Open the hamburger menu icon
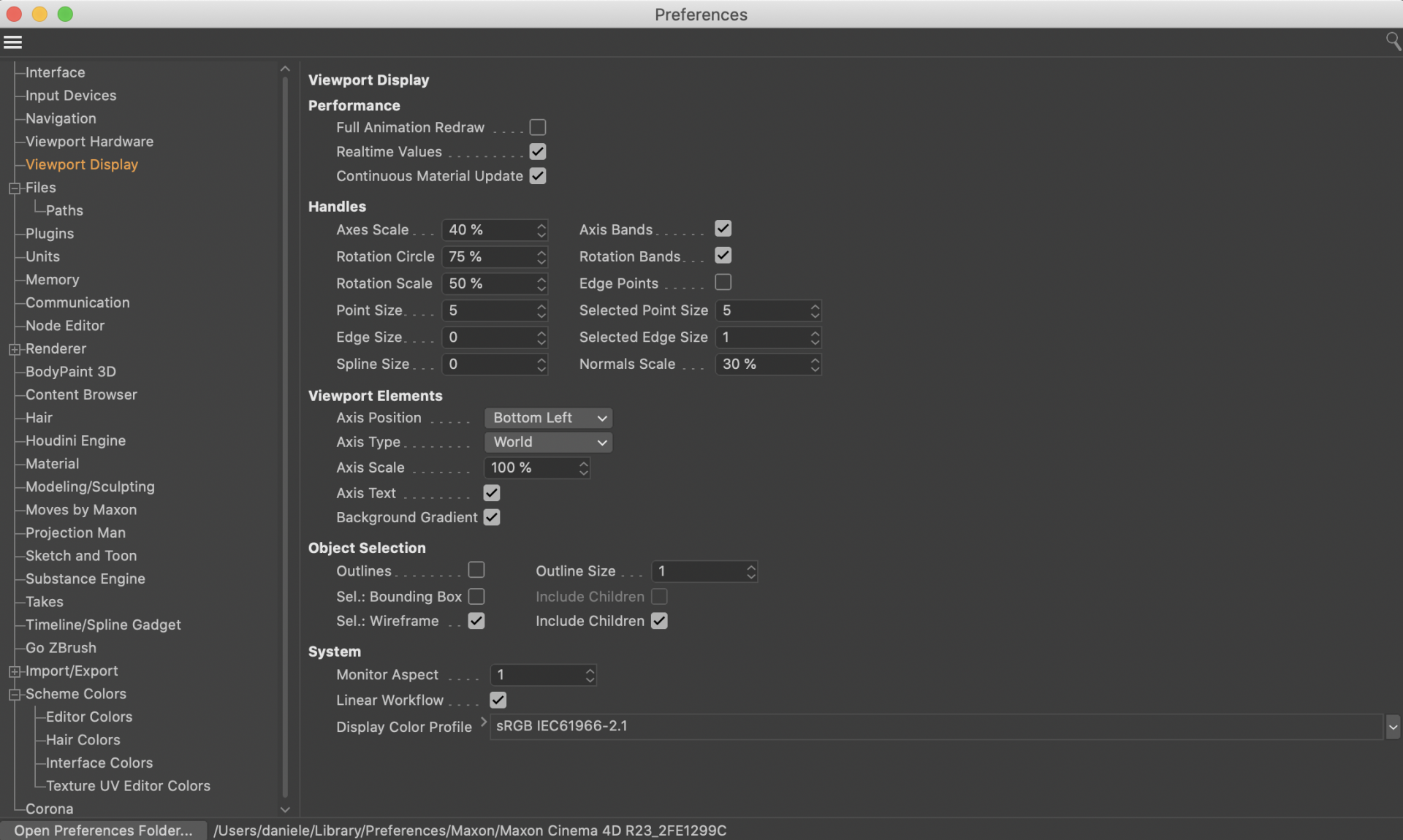Viewport: 1403px width, 840px height. pos(12,42)
